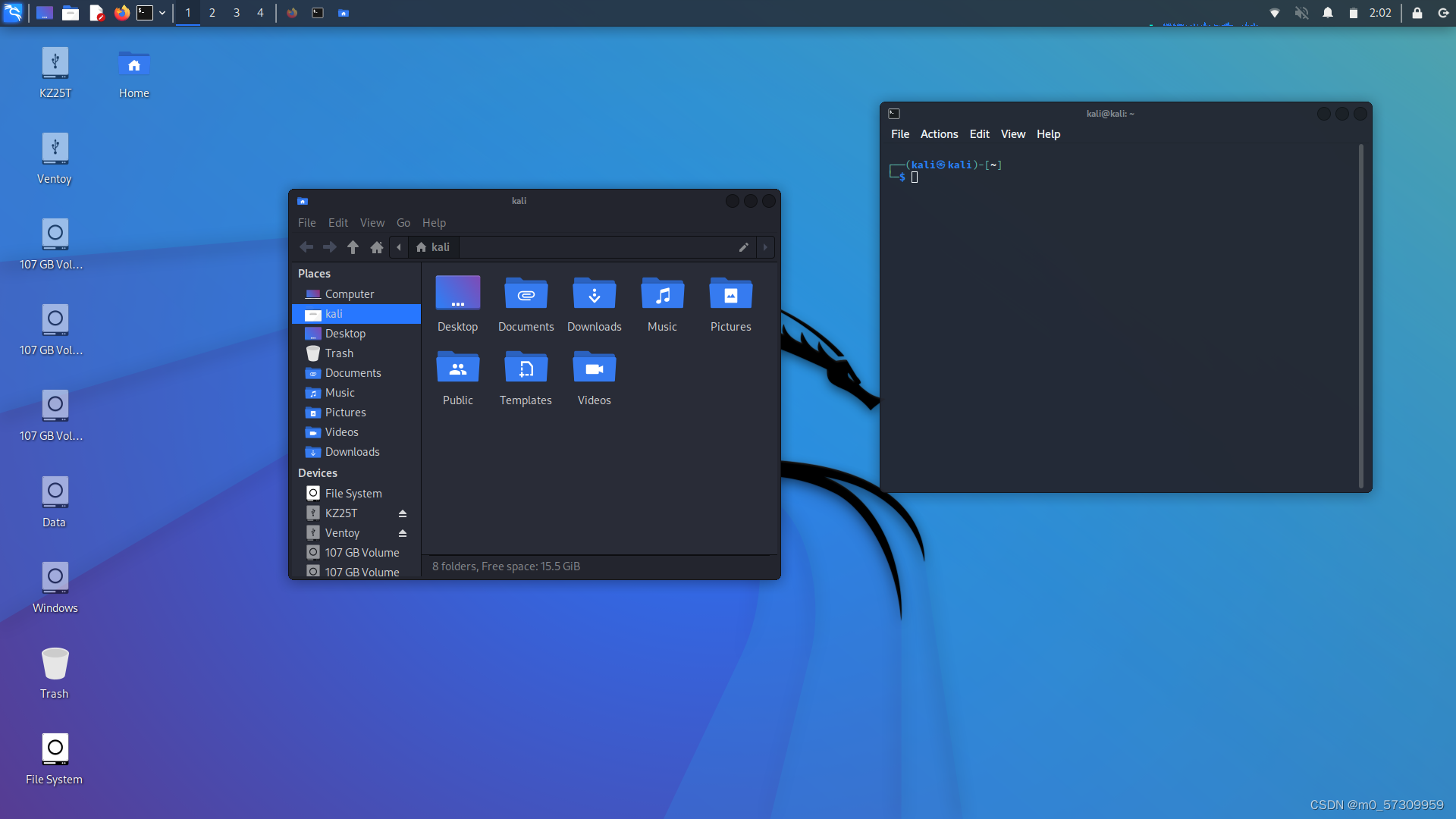The width and height of the screenshot is (1456, 819).
Task: Open the file manager Go menu
Action: tap(403, 223)
